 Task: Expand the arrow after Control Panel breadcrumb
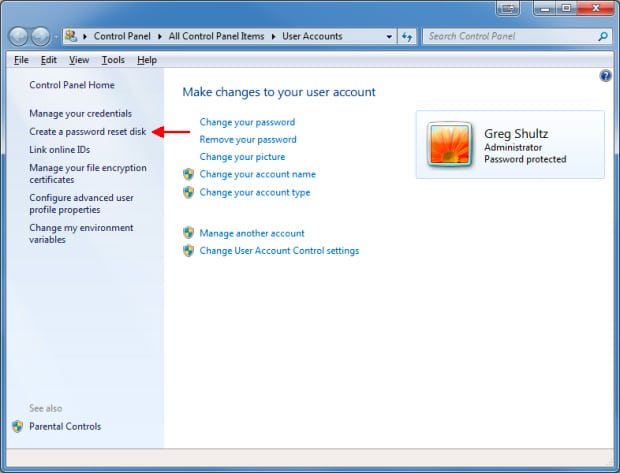(x=160, y=36)
